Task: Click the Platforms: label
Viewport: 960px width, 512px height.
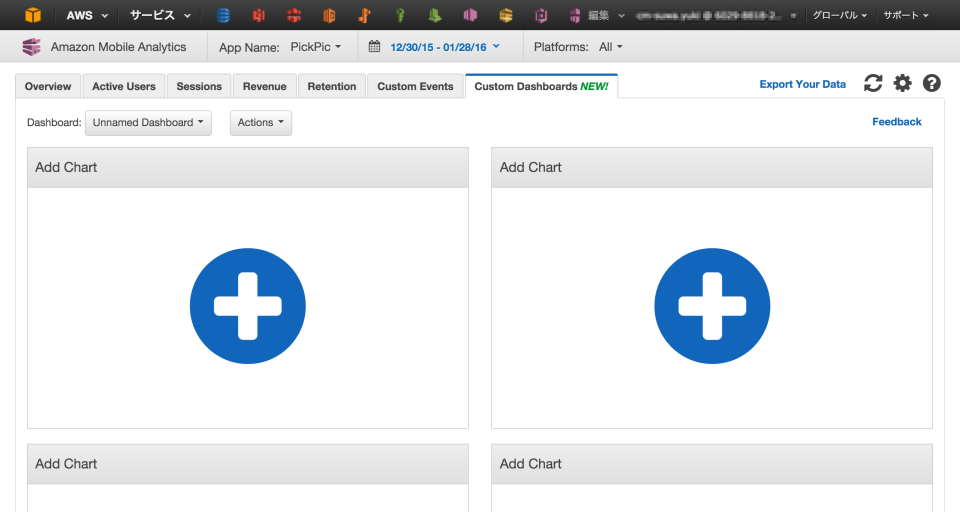Action: (561, 47)
